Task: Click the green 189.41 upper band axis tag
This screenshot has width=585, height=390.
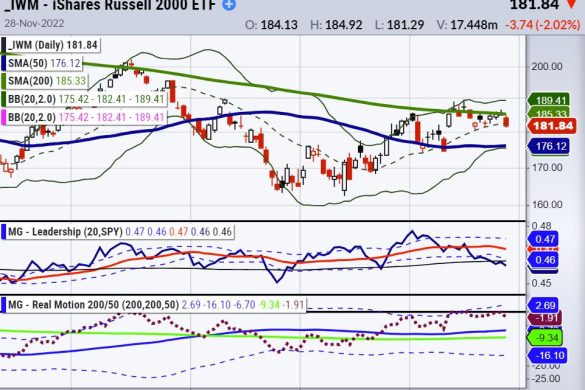Action: click(549, 100)
